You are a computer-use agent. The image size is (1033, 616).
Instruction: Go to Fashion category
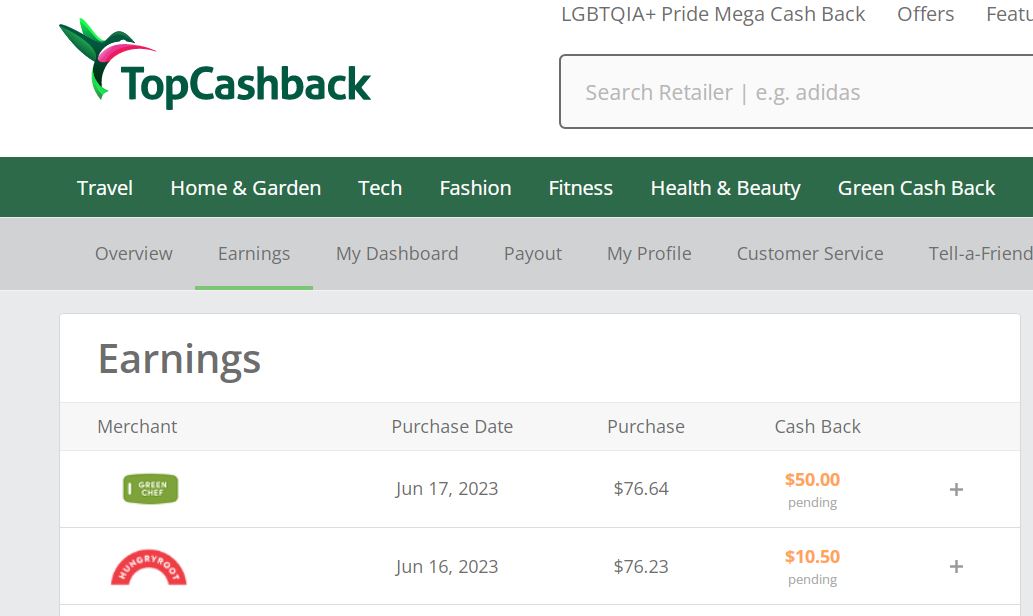tap(476, 188)
